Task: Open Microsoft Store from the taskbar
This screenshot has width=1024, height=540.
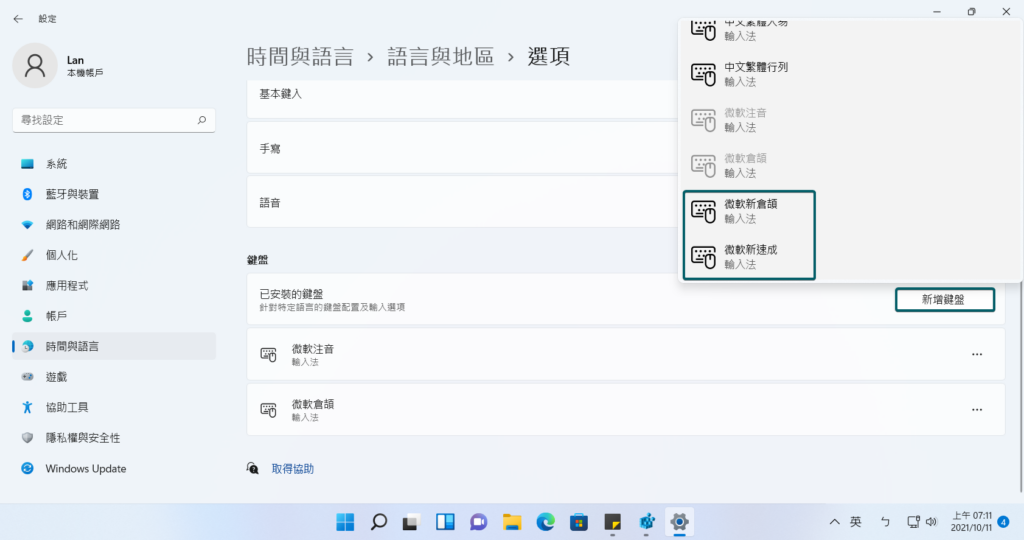Action: 579,522
